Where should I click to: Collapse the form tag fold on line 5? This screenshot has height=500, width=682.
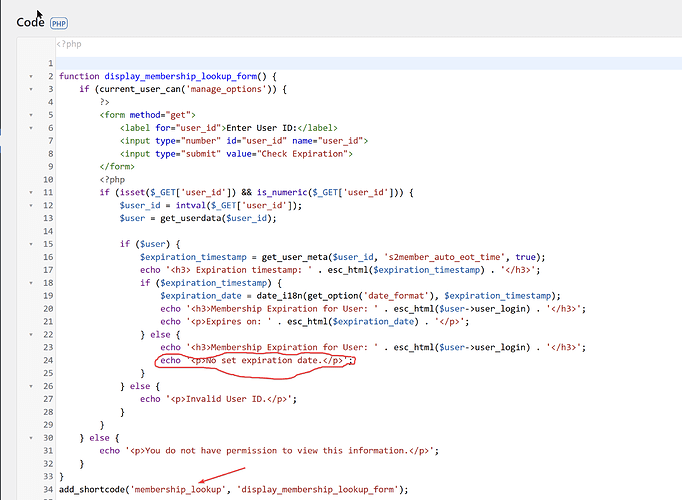(x=31, y=115)
